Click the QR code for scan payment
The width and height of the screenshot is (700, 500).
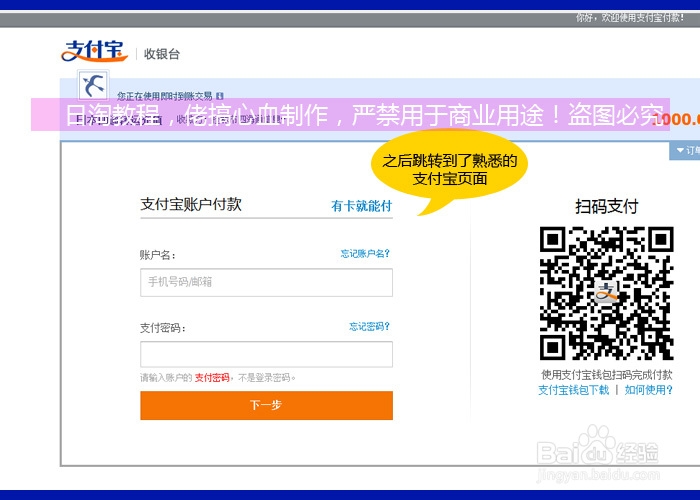[606, 293]
